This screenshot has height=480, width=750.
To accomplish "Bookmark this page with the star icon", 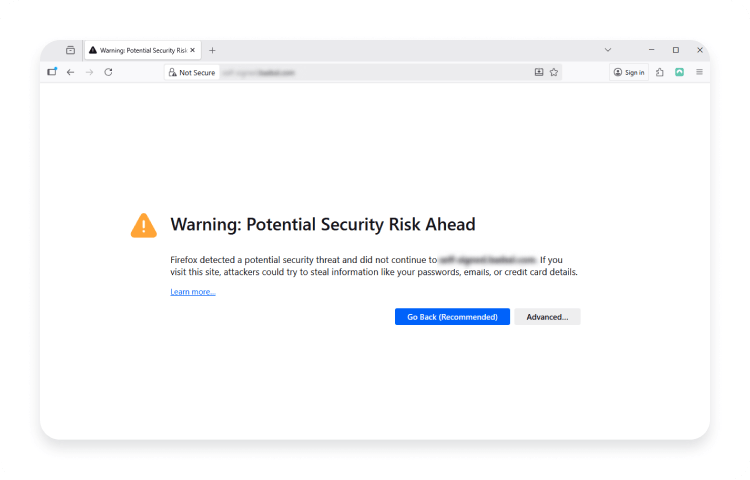I will click(554, 72).
